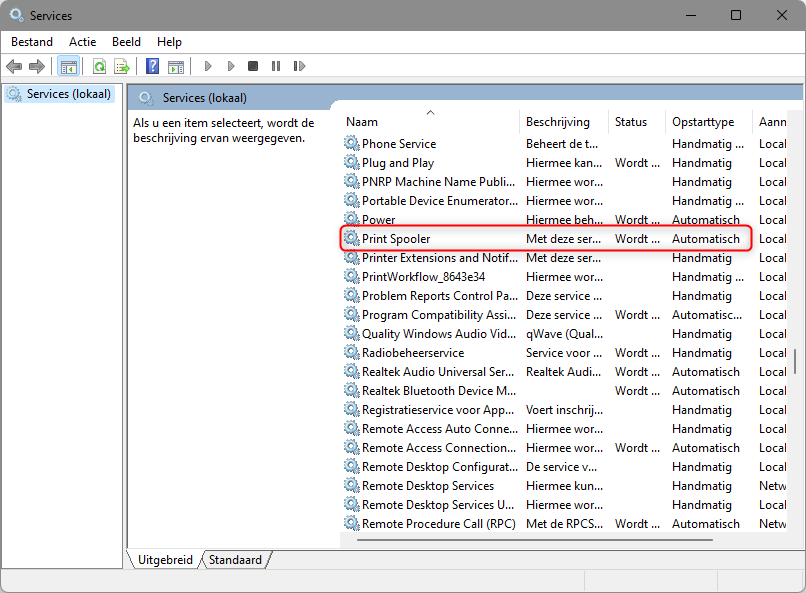
Task: Click the 'qWave (Qual...' description cell
Action: tap(564, 333)
